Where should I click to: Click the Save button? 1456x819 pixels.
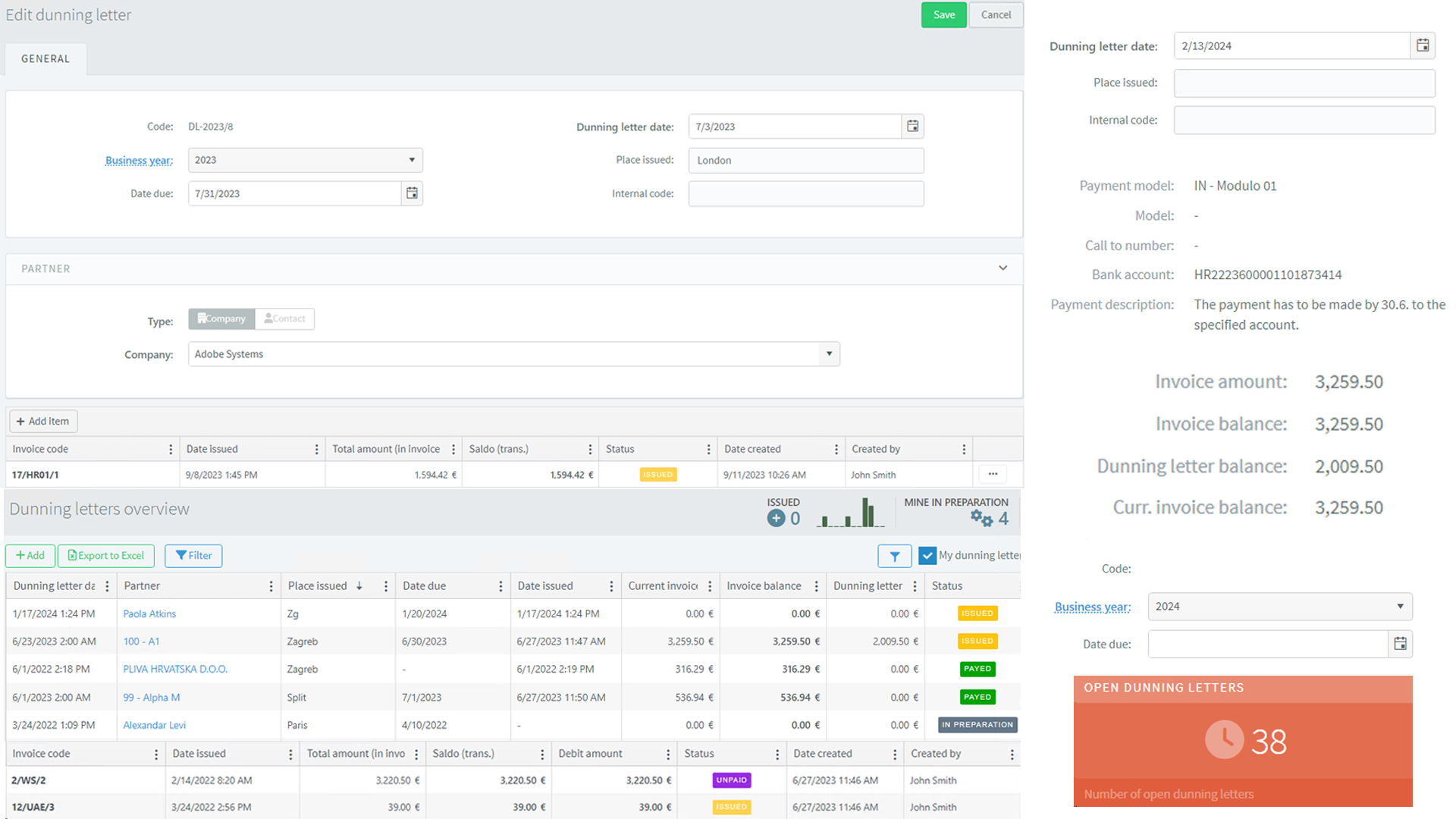(x=944, y=15)
